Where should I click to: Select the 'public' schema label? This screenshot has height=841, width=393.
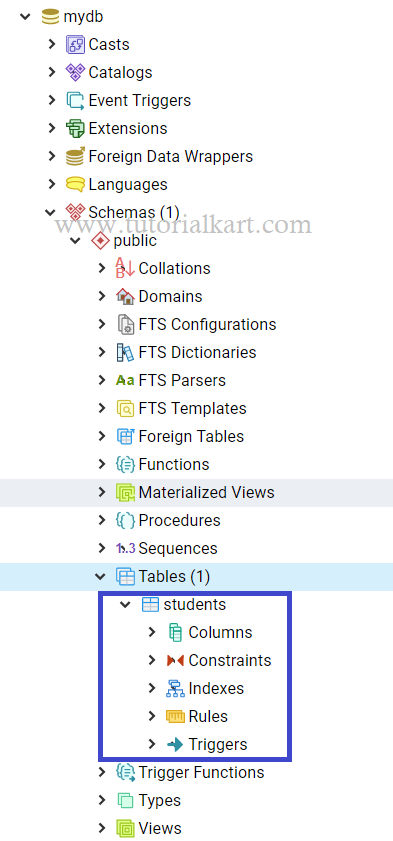coord(135,241)
